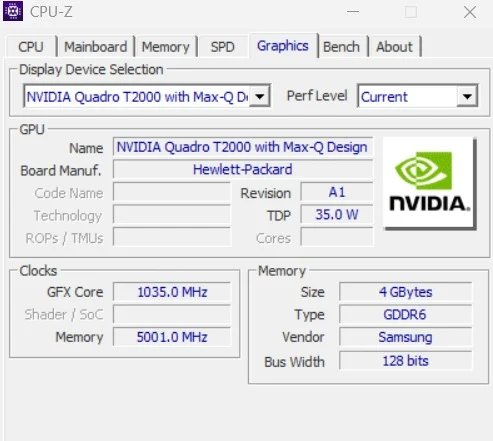Viewport: 493px width, 441px height.
Task: Click the empty Code Name field
Action: tap(172, 192)
